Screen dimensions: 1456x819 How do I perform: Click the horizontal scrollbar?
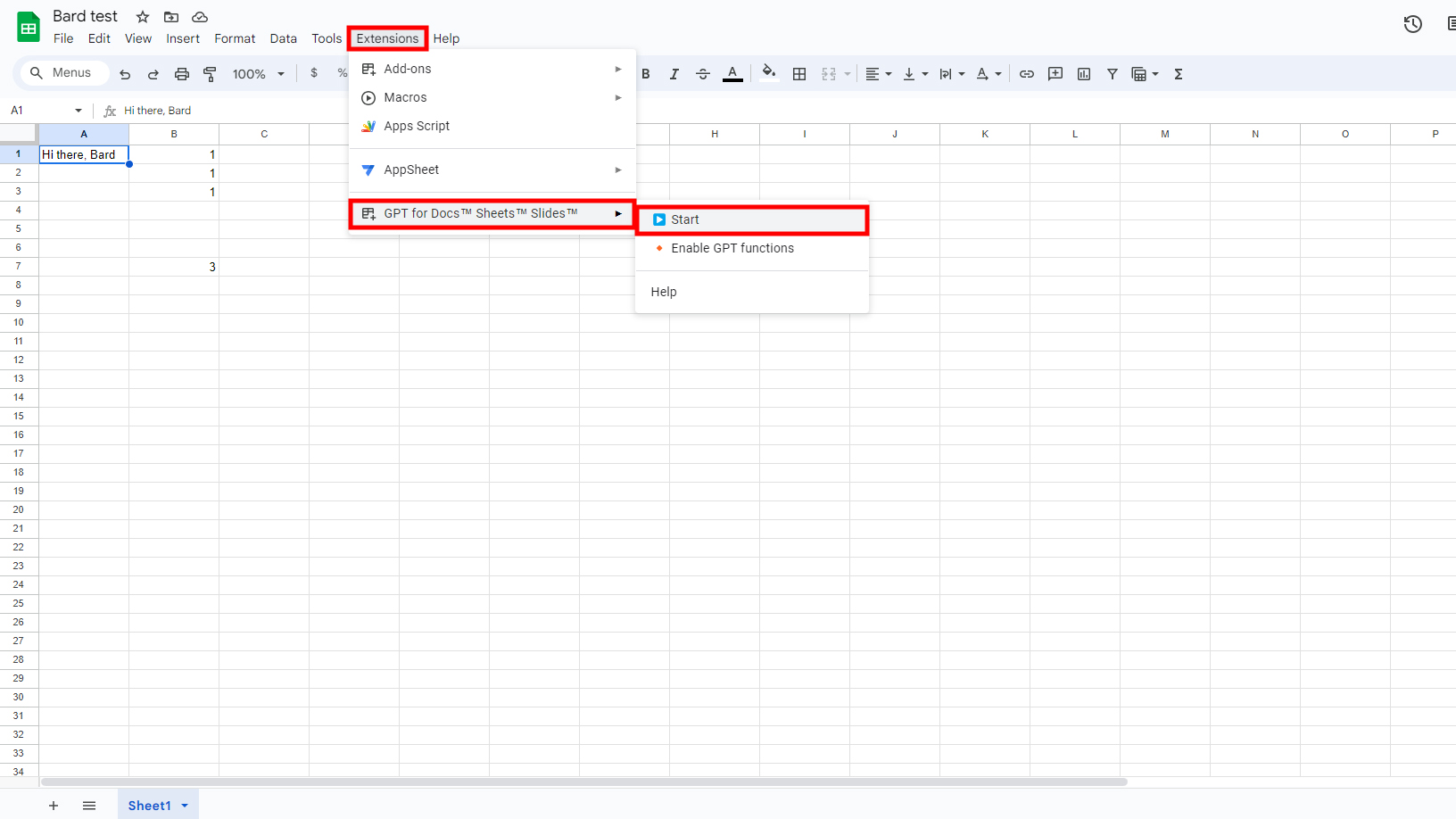pyautogui.click(x=584, y=782)
